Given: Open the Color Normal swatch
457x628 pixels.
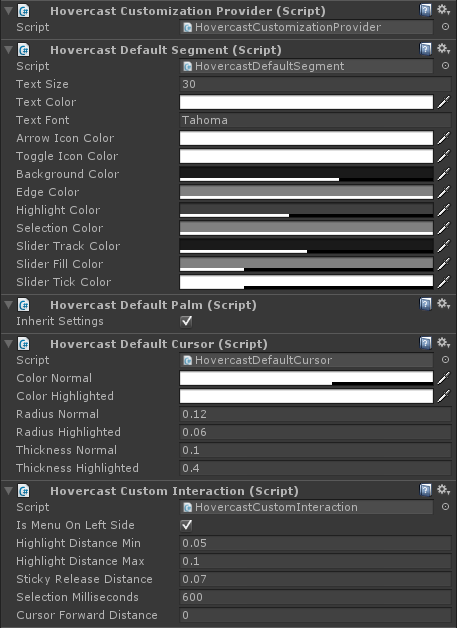Looking at the screenshot, I should [x=306, y=378].
